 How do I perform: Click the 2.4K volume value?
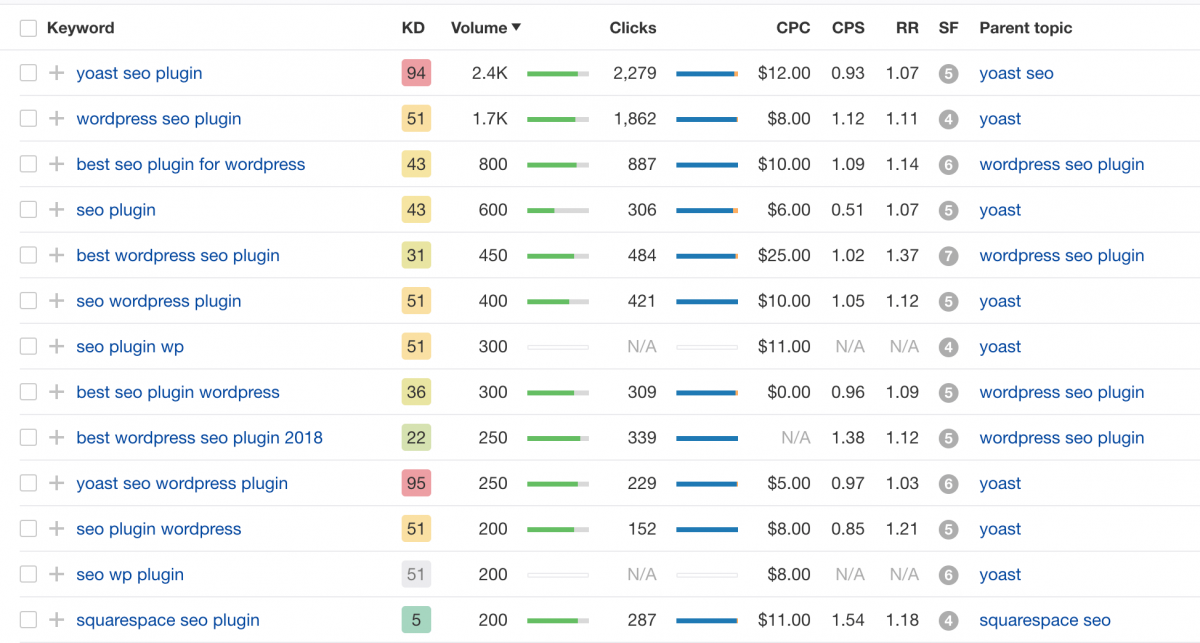(490, 73)
